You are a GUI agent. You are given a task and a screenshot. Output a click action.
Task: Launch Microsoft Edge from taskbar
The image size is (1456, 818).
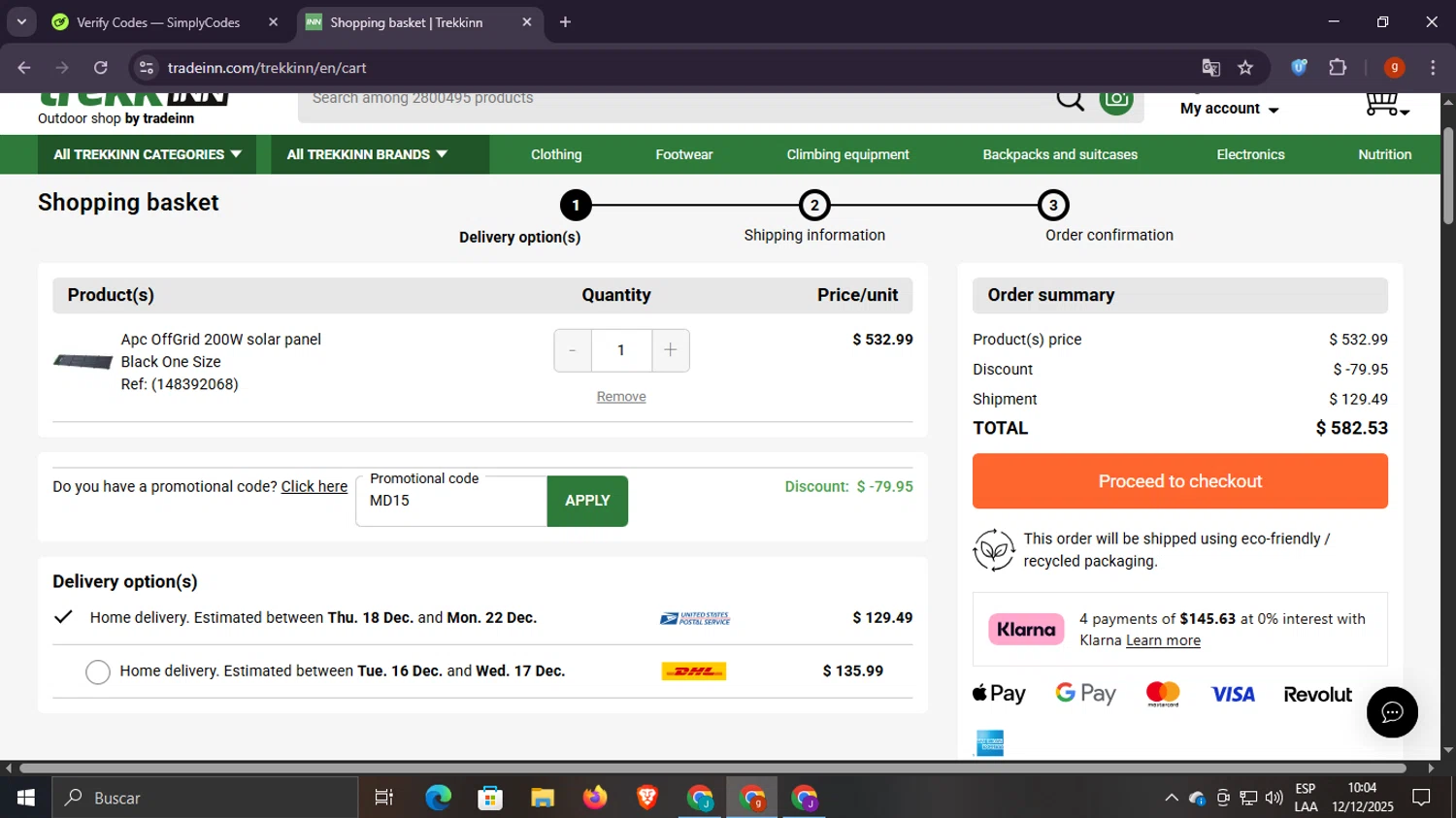pos(438,798)
